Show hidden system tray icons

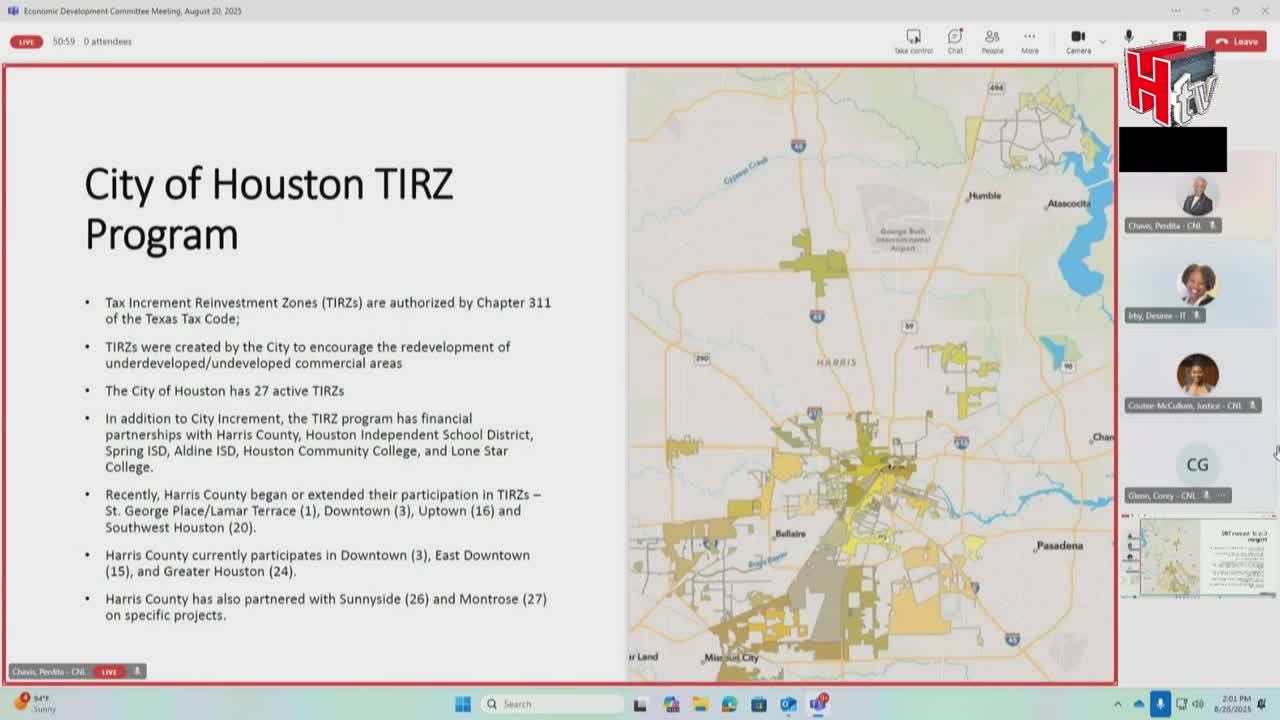[1118, 704]
